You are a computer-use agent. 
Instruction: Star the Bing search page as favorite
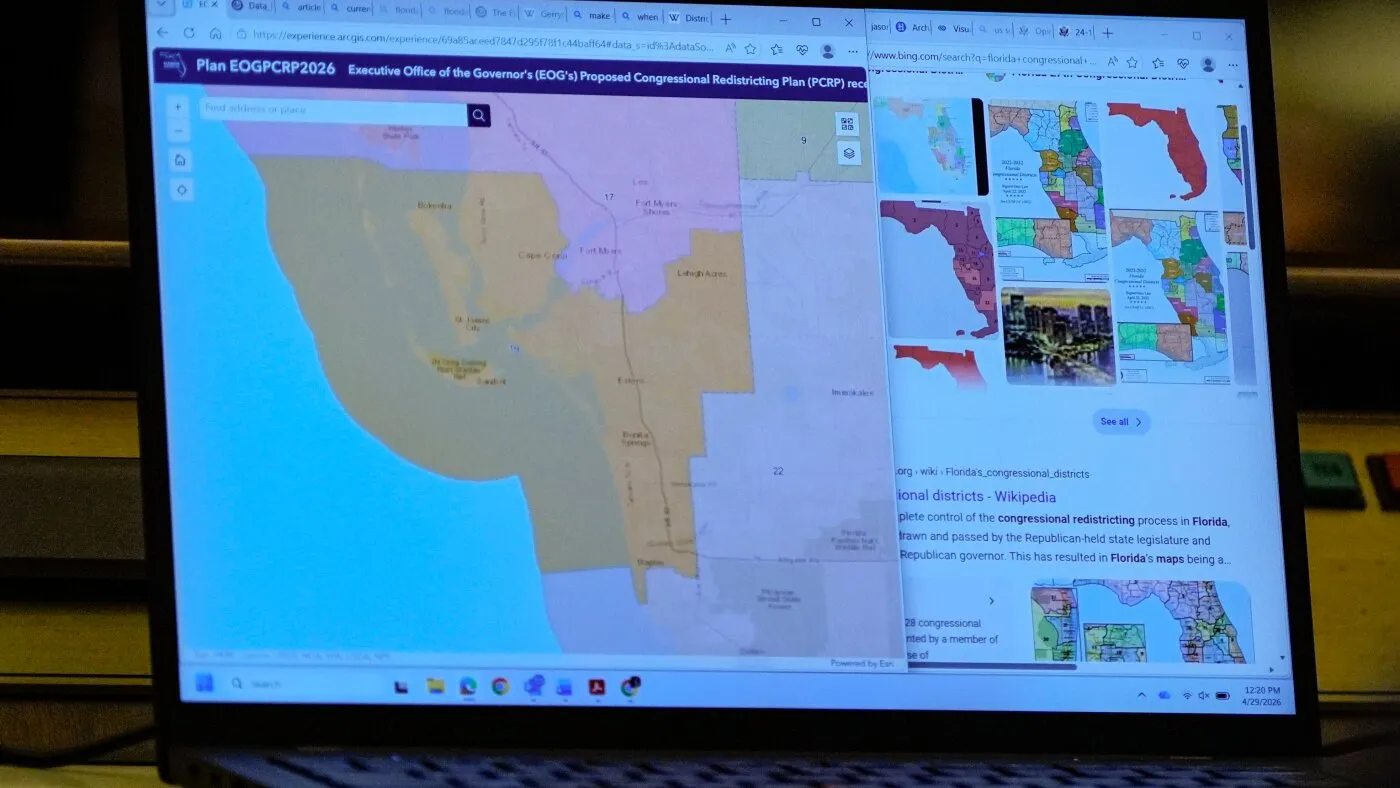pos(1134,61)
